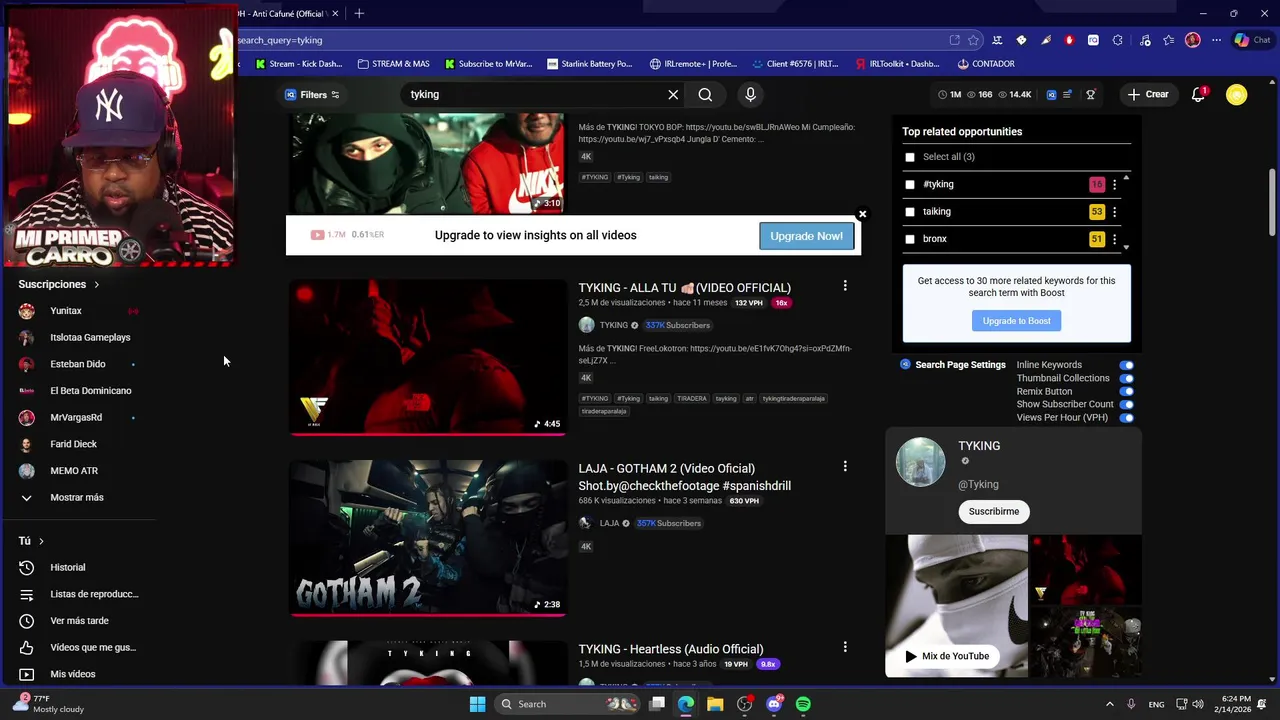Open GOTHAM 2 video thumbnail
This screenshot has width=1280, height=720.
point(428,538)
